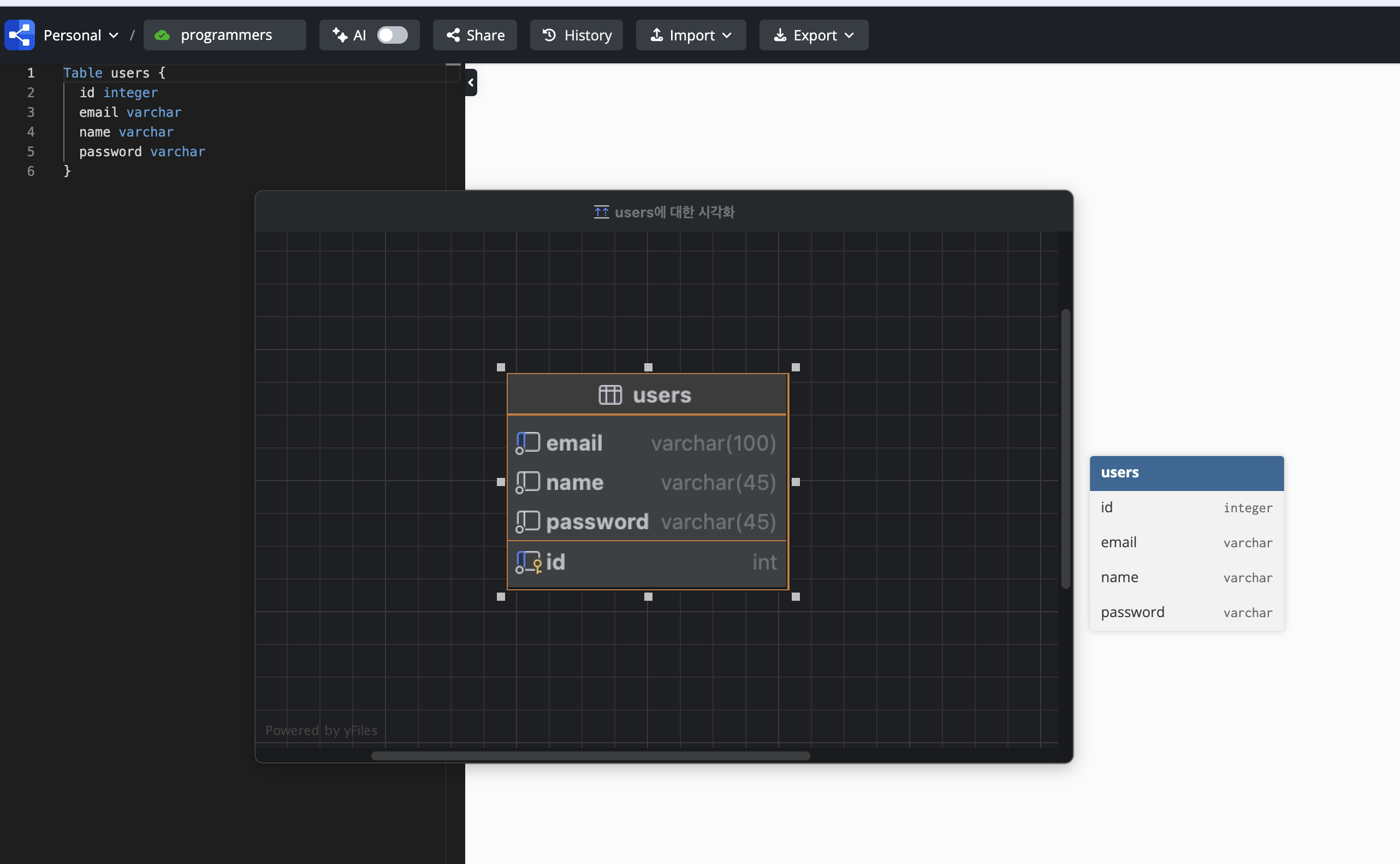Click the AI sparkle icon
This screenshot has width=1400, height=864.
(340, 35)
